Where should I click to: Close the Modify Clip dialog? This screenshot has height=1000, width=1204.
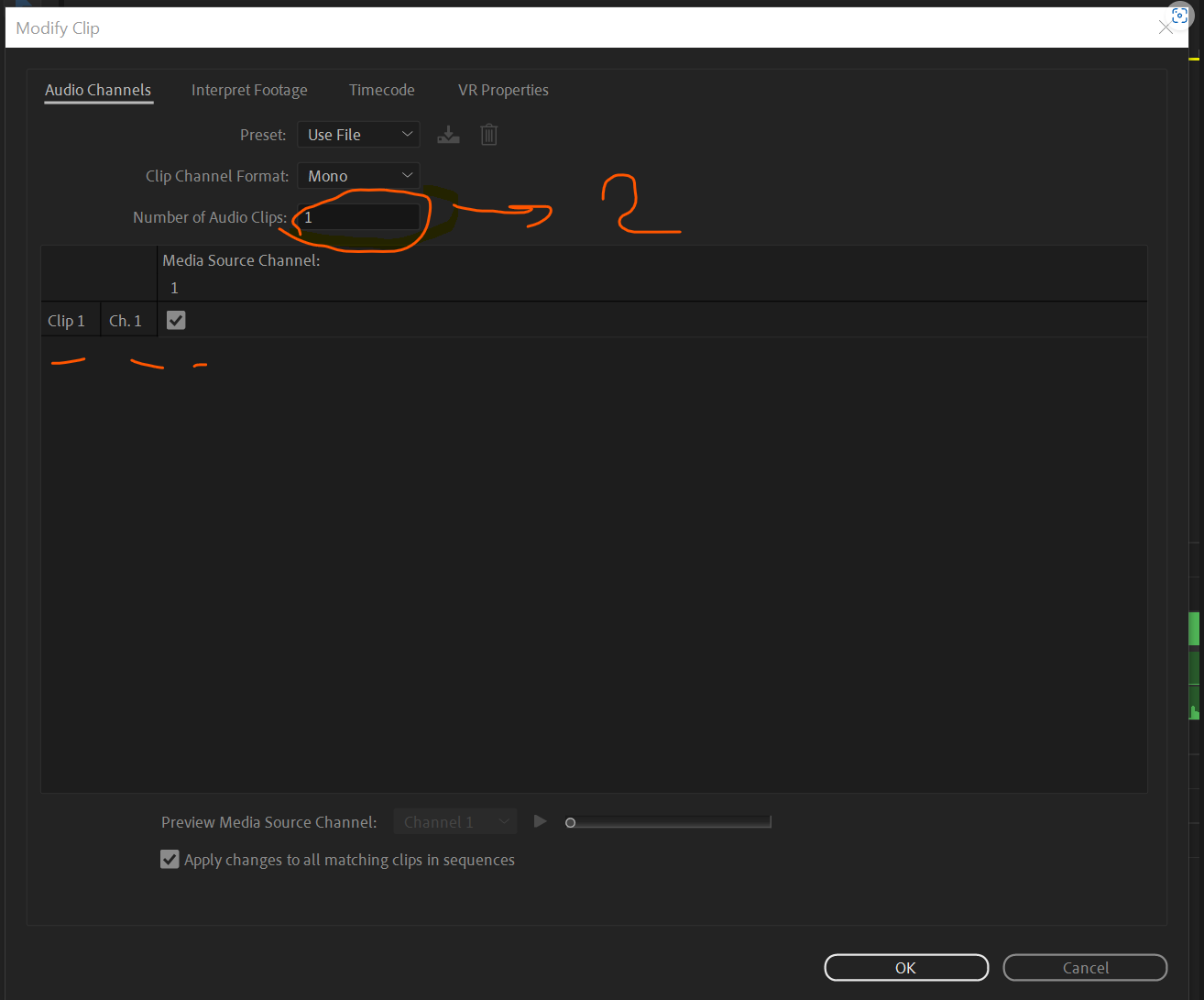[x=1165, y=27]
